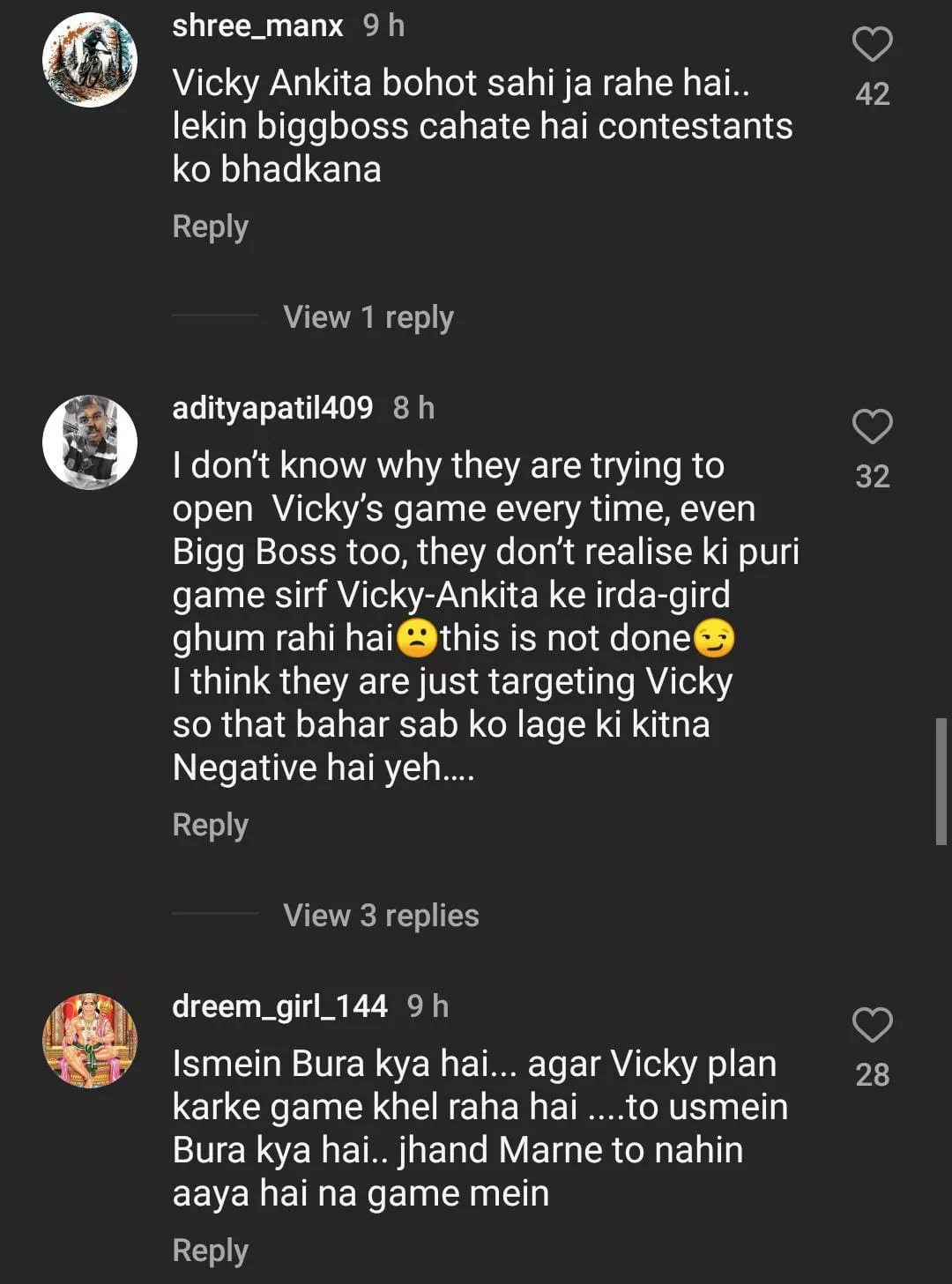This screenshot has width=952, height=1284.
Task: Open shree_manx username link
Action: click(x=257, y=26)
